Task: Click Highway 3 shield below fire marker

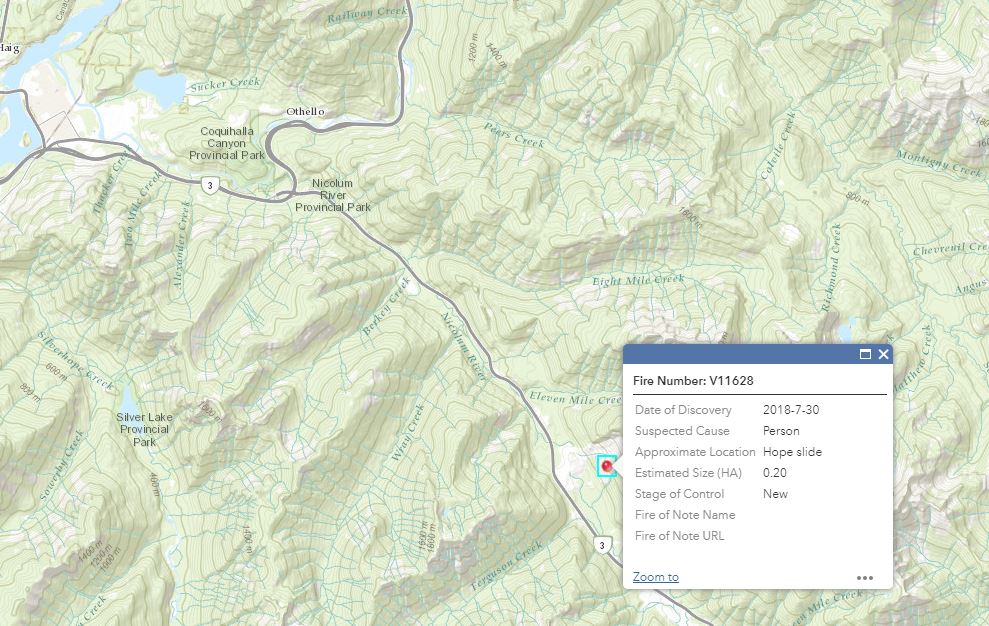Action: tap(600, 545)
